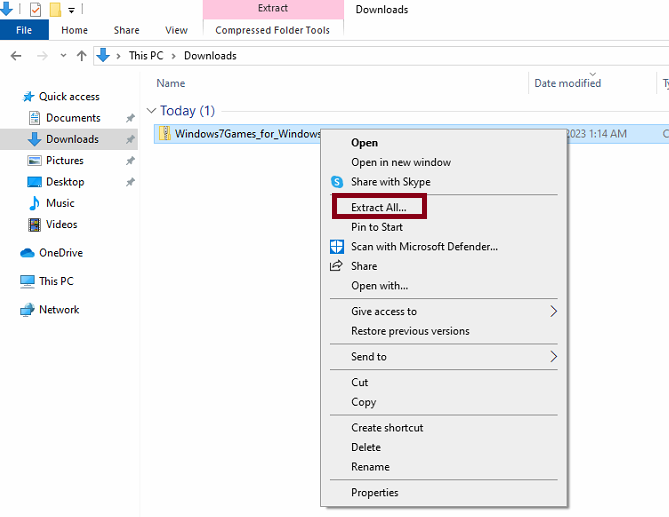Viewport: 669px width, 517px height.
Task: Open the Compressed Folder Tools tab
Action: point(273,30)
